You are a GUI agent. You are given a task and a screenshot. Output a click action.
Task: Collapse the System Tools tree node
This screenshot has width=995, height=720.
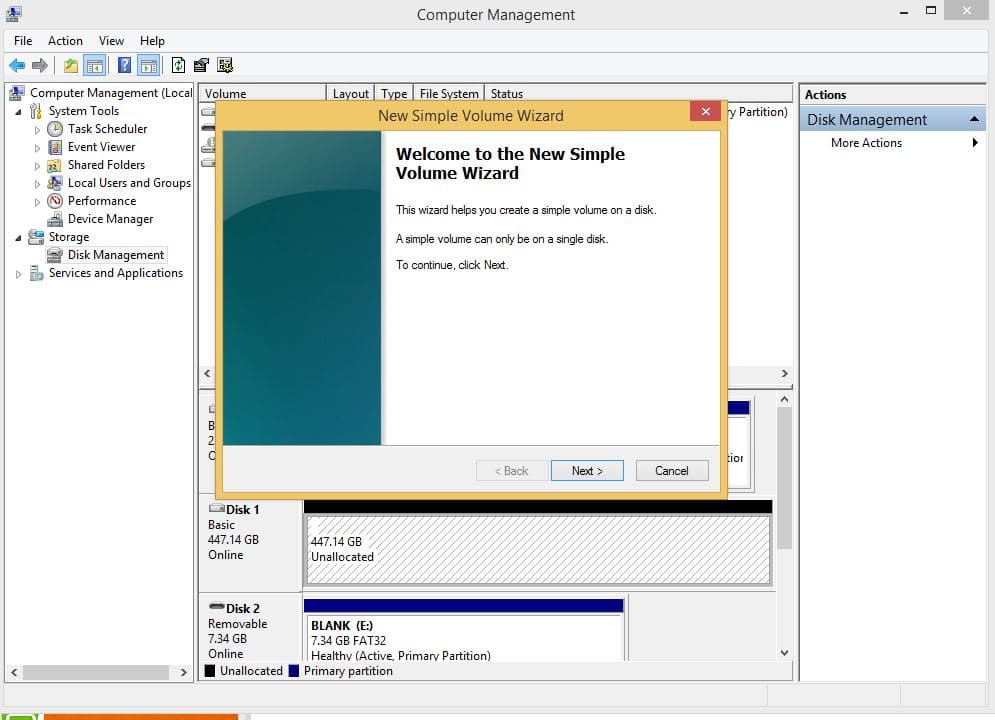tap(18, 112)
